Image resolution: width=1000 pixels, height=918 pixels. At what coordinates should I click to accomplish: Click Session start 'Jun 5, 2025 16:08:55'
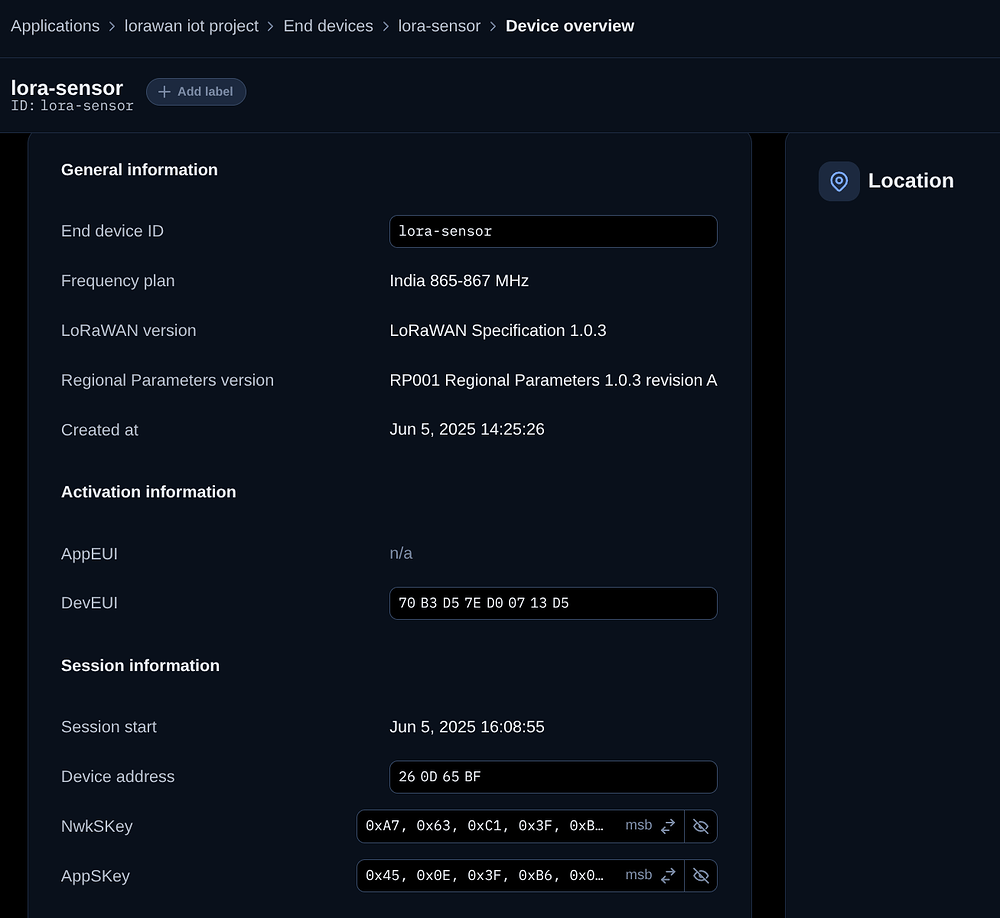(x=467, y=727)
